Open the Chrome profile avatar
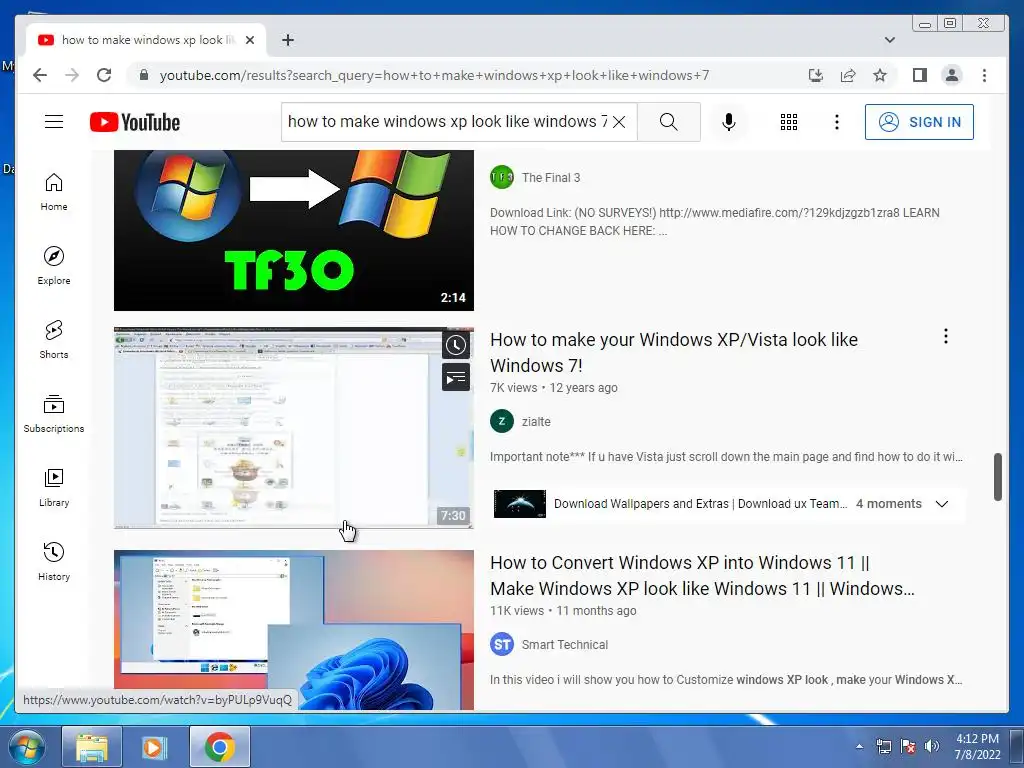 (x=952, y=75)
